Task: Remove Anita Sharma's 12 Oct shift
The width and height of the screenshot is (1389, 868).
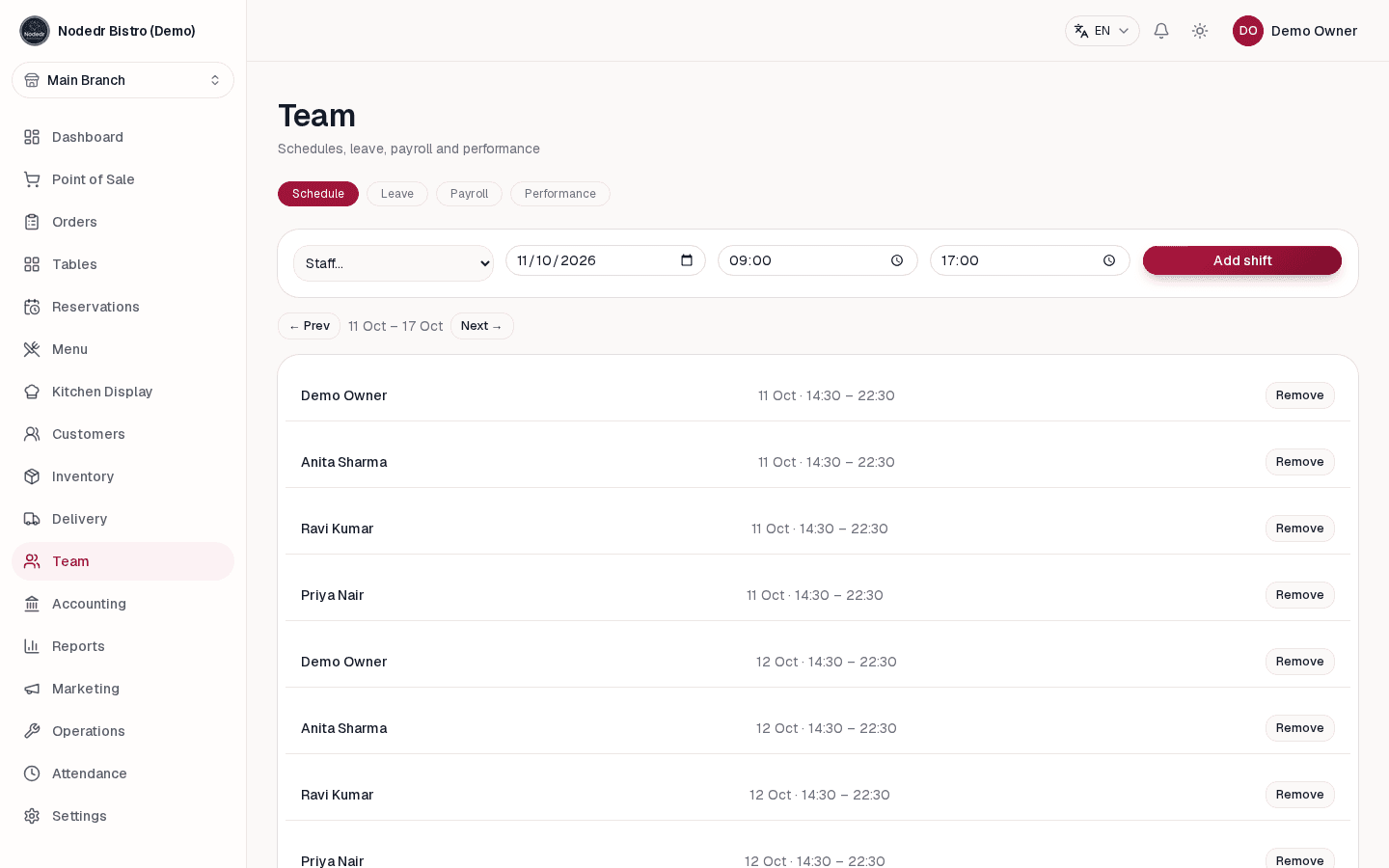Action: [x=1300, y=728]
